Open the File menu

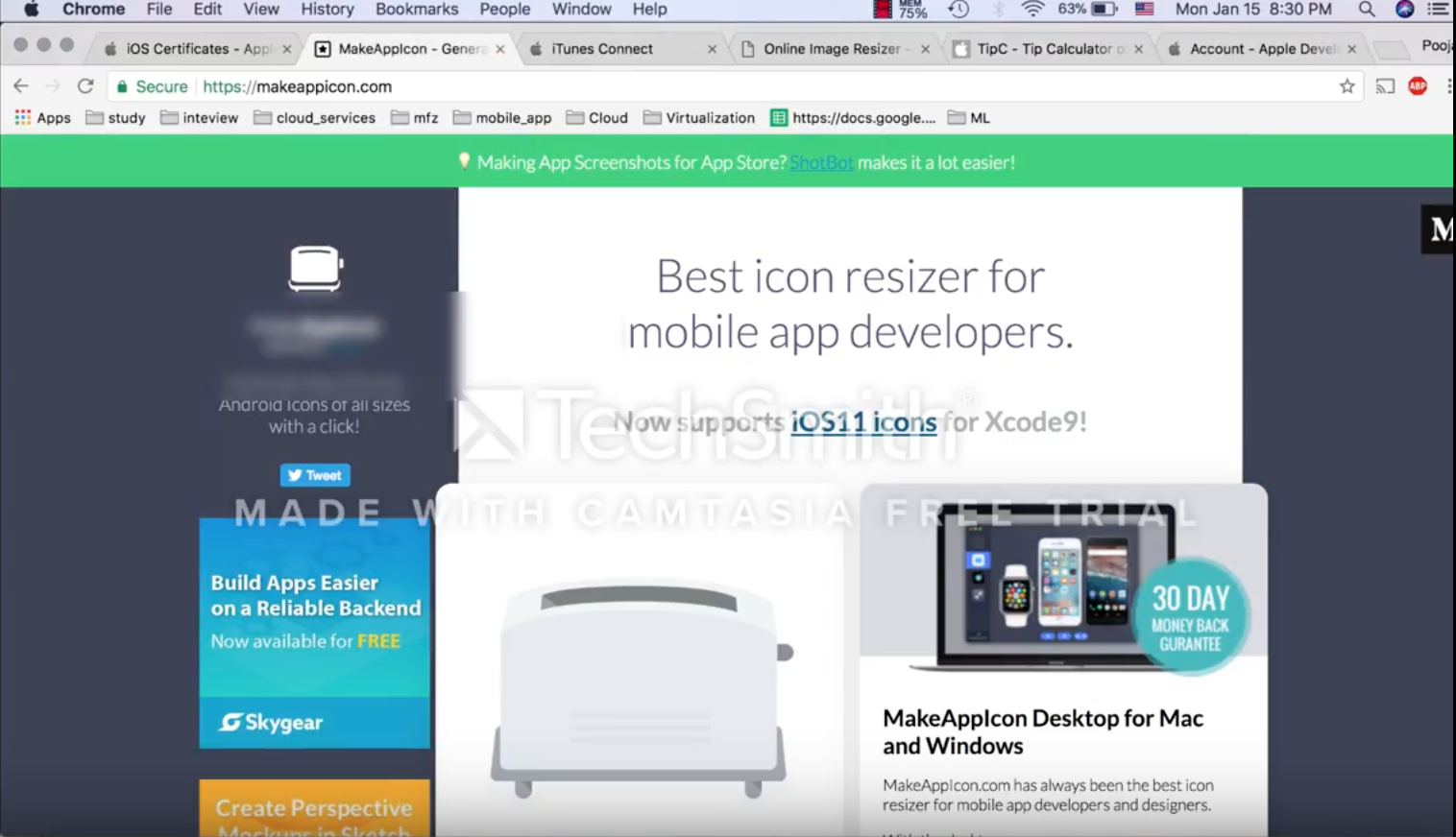coord(159,10)
